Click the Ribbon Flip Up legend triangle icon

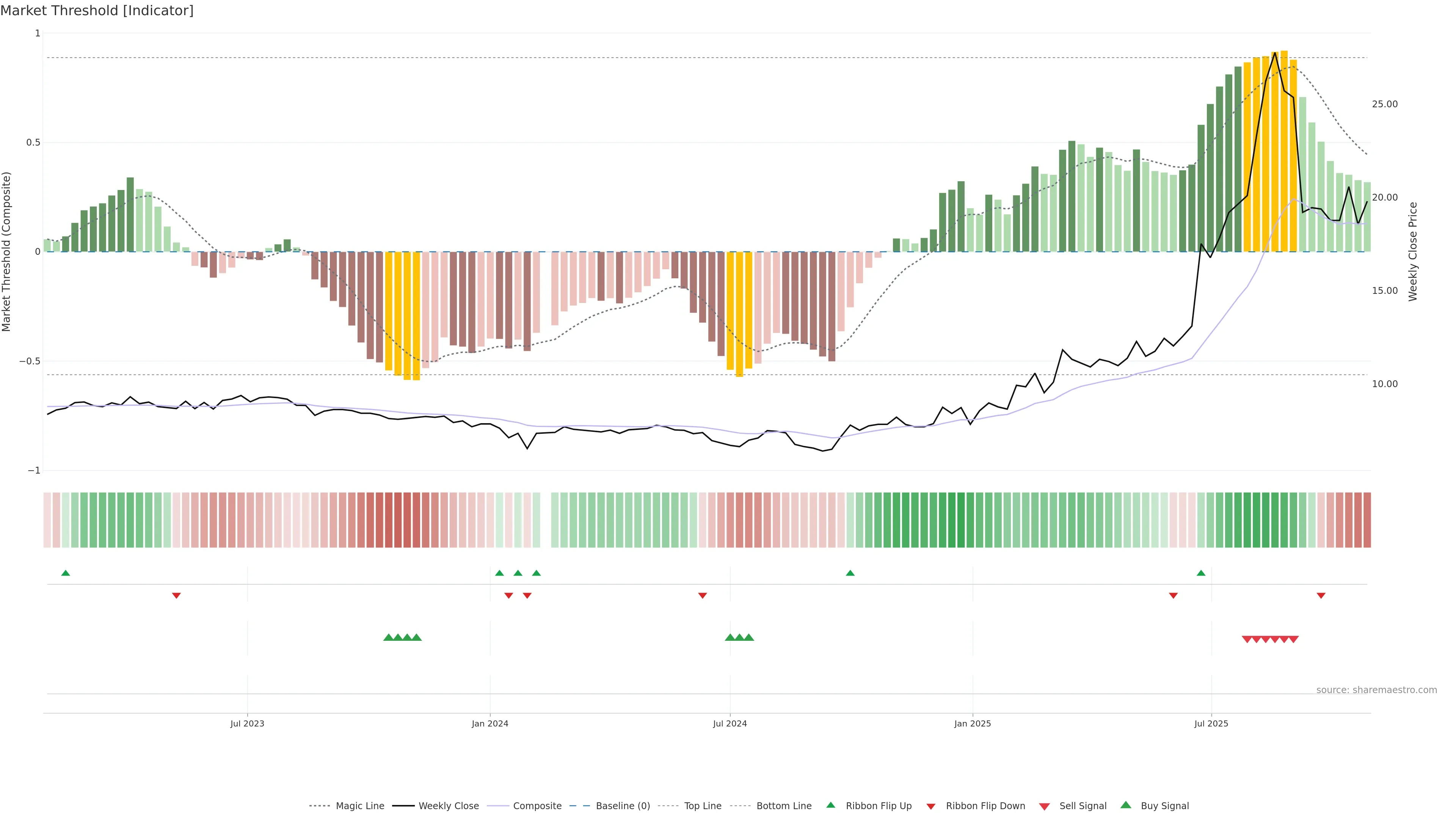[x=831, y=805]
